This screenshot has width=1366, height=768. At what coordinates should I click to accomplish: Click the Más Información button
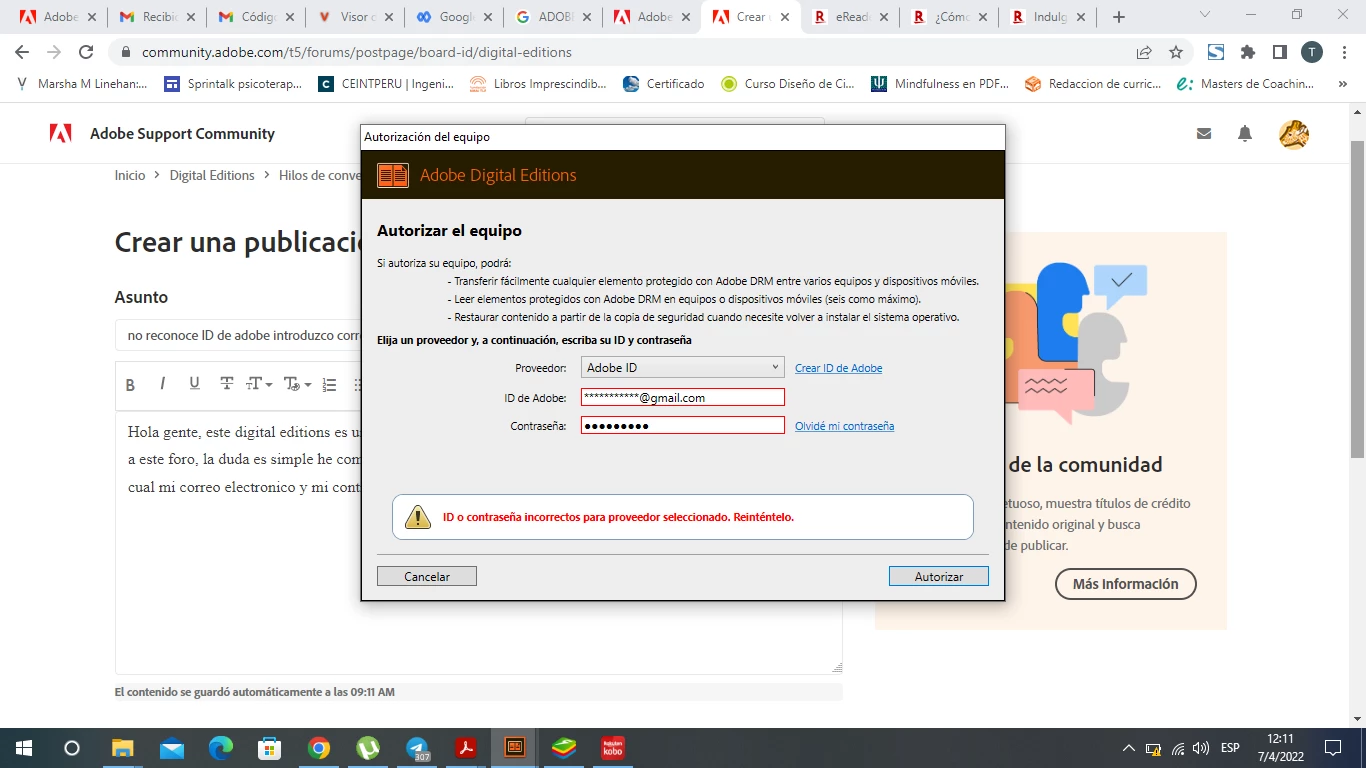pos(1126,584)
